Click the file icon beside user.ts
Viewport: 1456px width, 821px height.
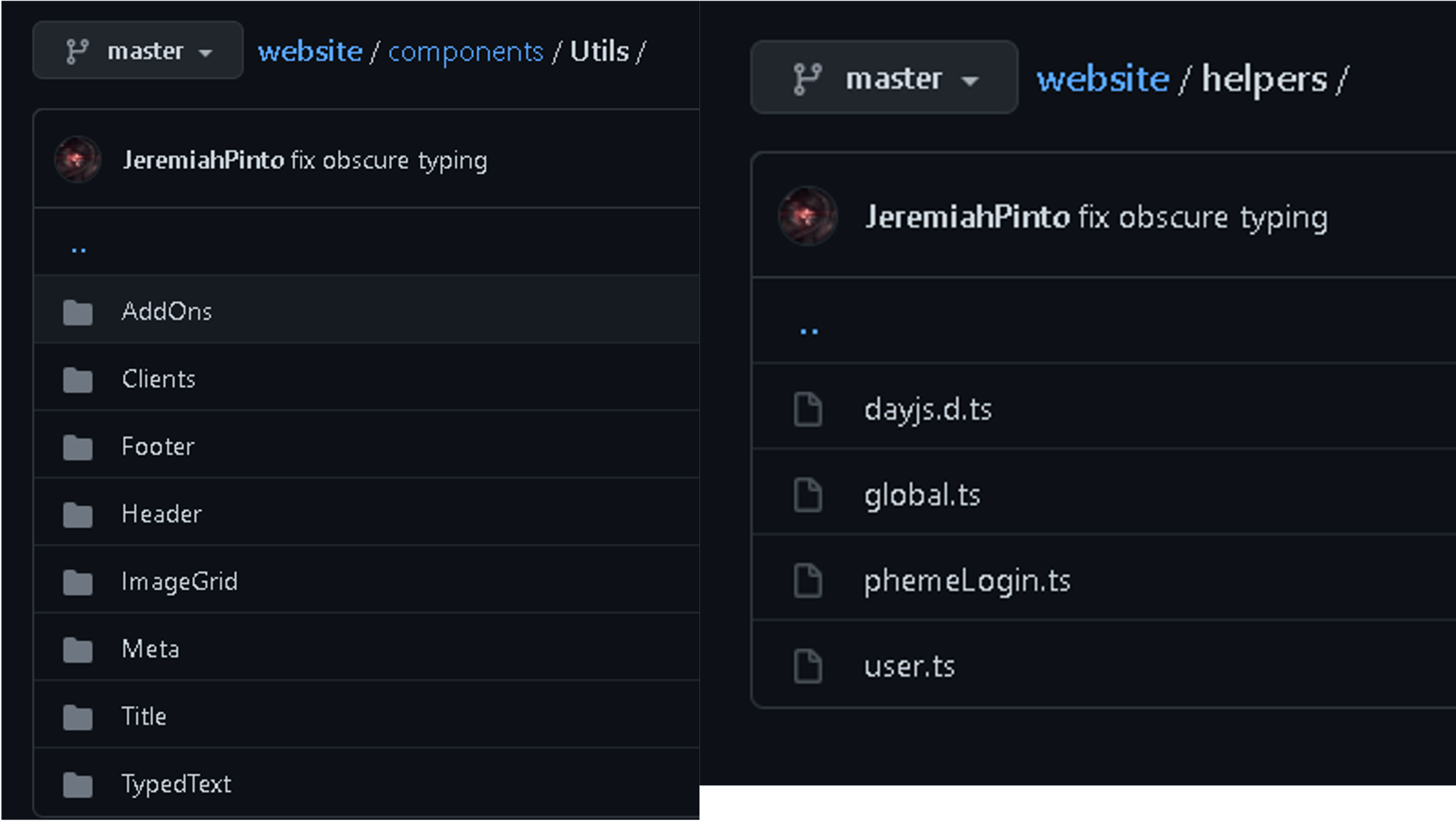(809, 665)
